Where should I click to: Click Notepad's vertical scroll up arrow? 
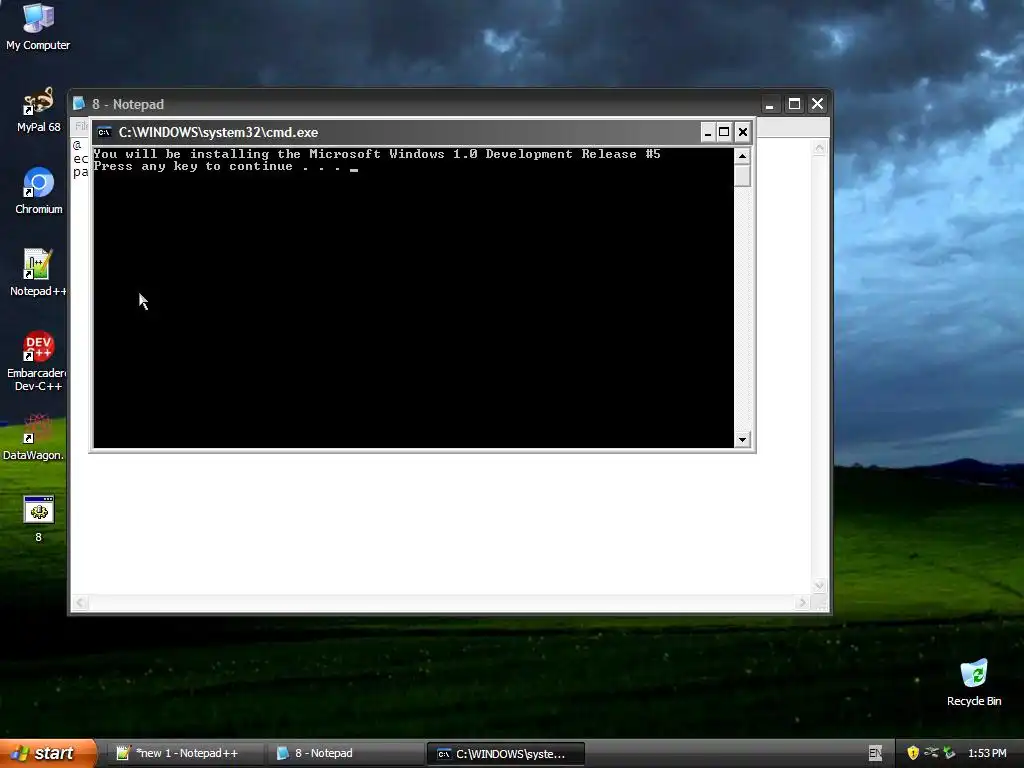click(x=820, y=148)
